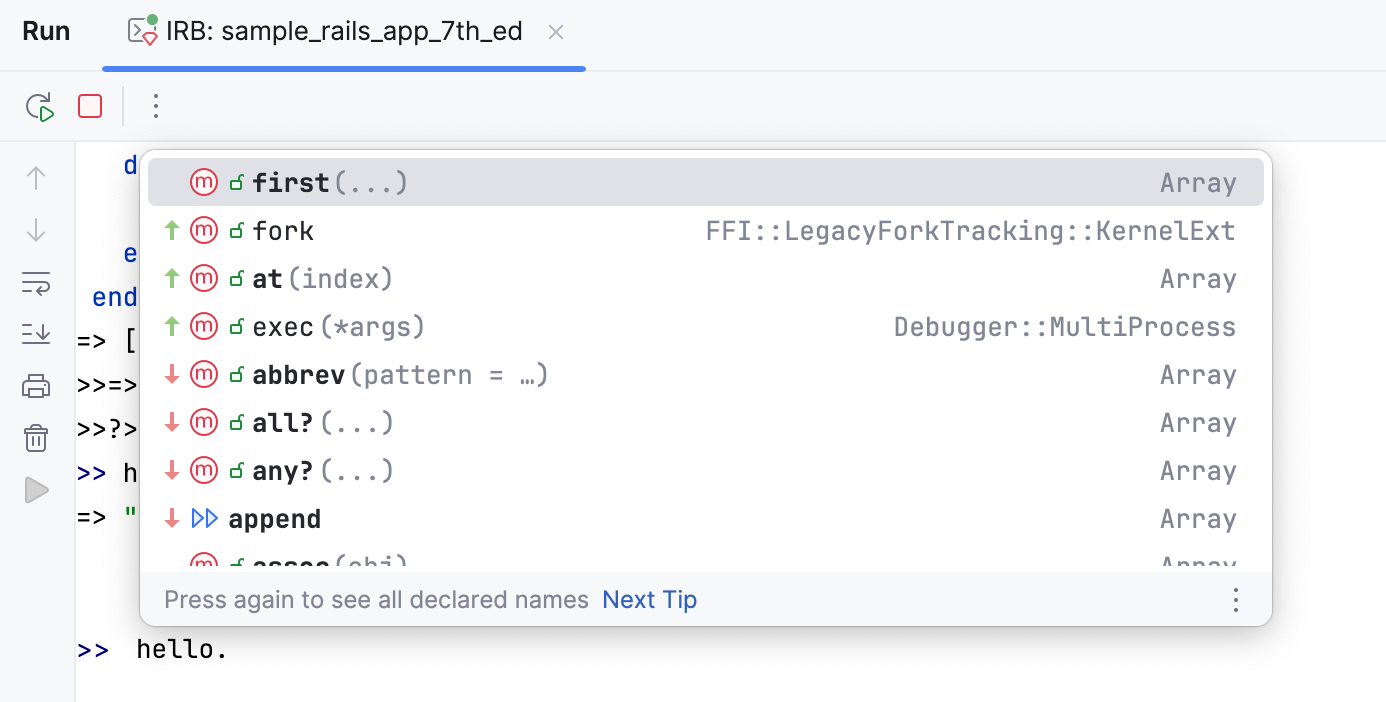This screenshot has width=1386, height=702.
Task: Switch to the Run tool window label
Action: coord(47,32)
